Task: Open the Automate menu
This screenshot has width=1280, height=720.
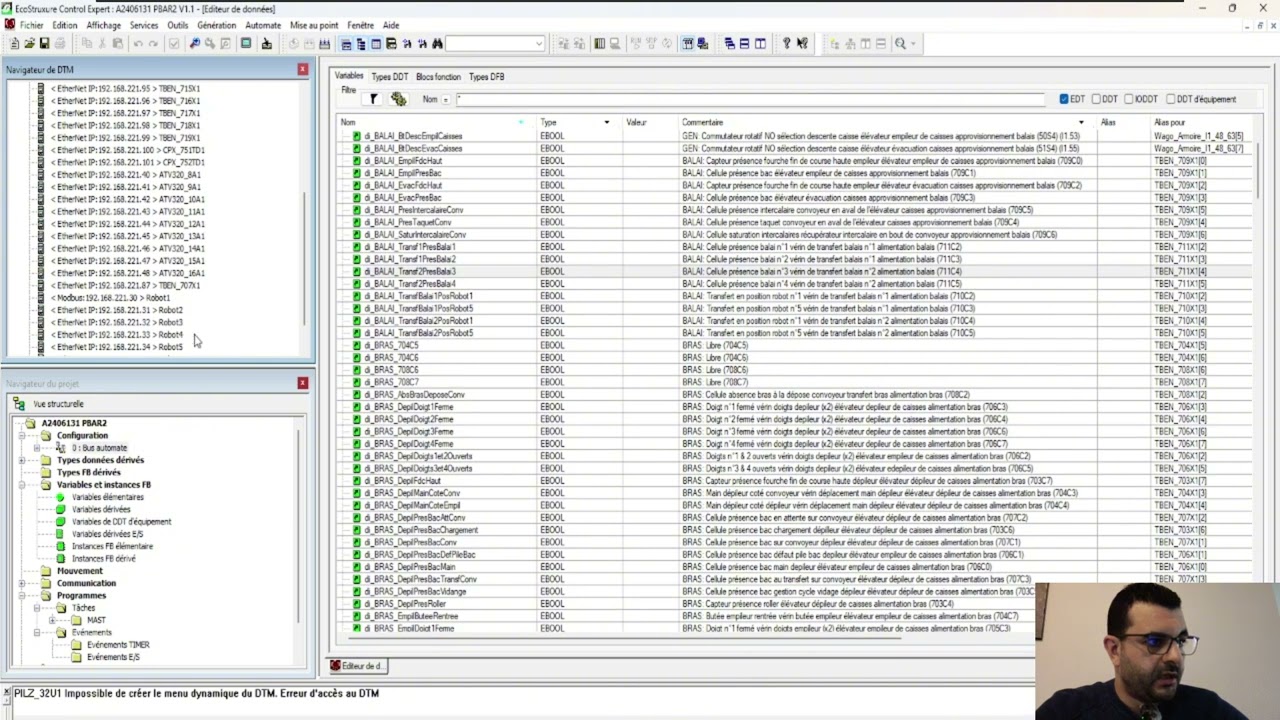Action: tap(263, 25)
